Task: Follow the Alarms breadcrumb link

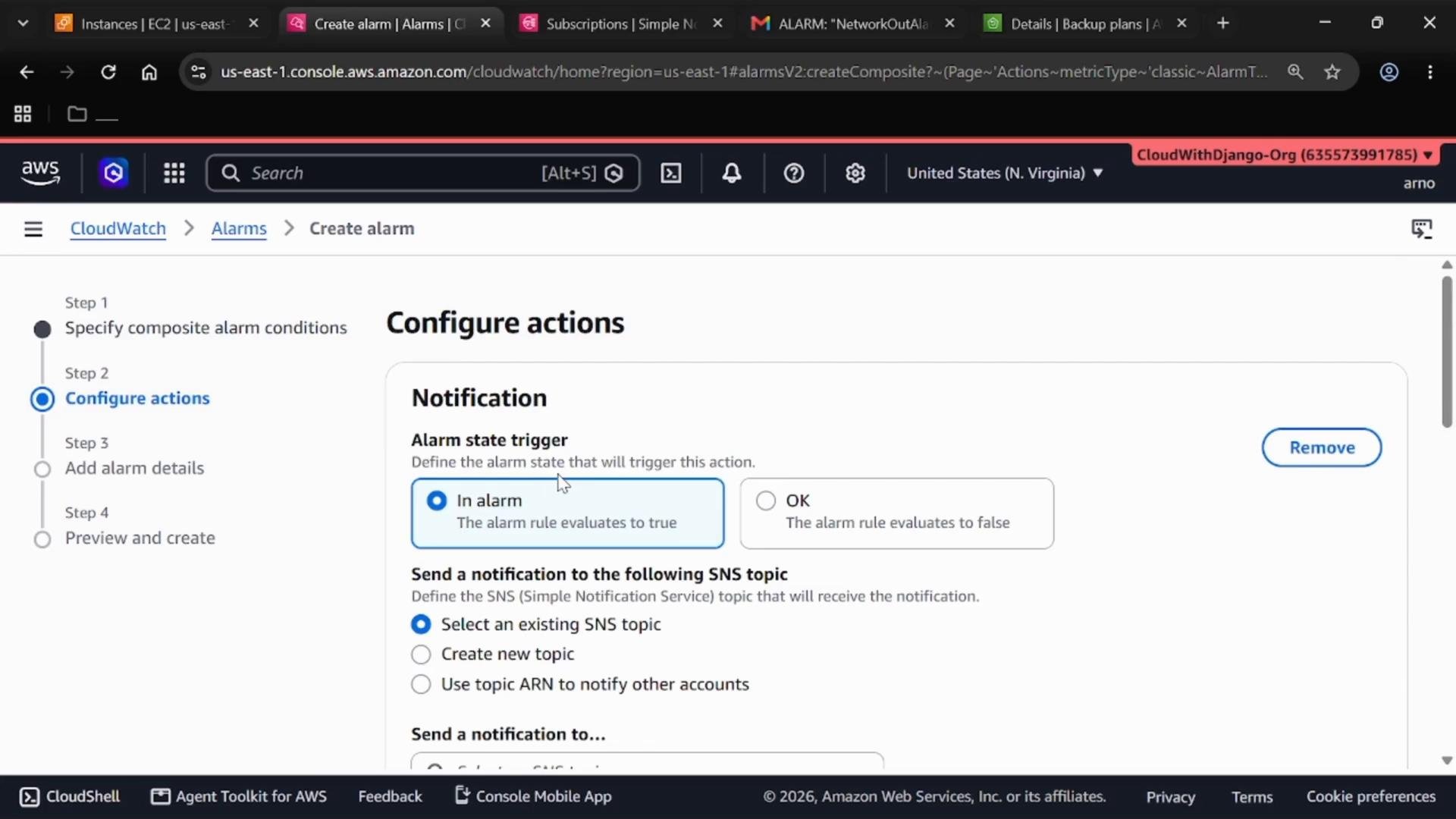Action: pos(239,229)
